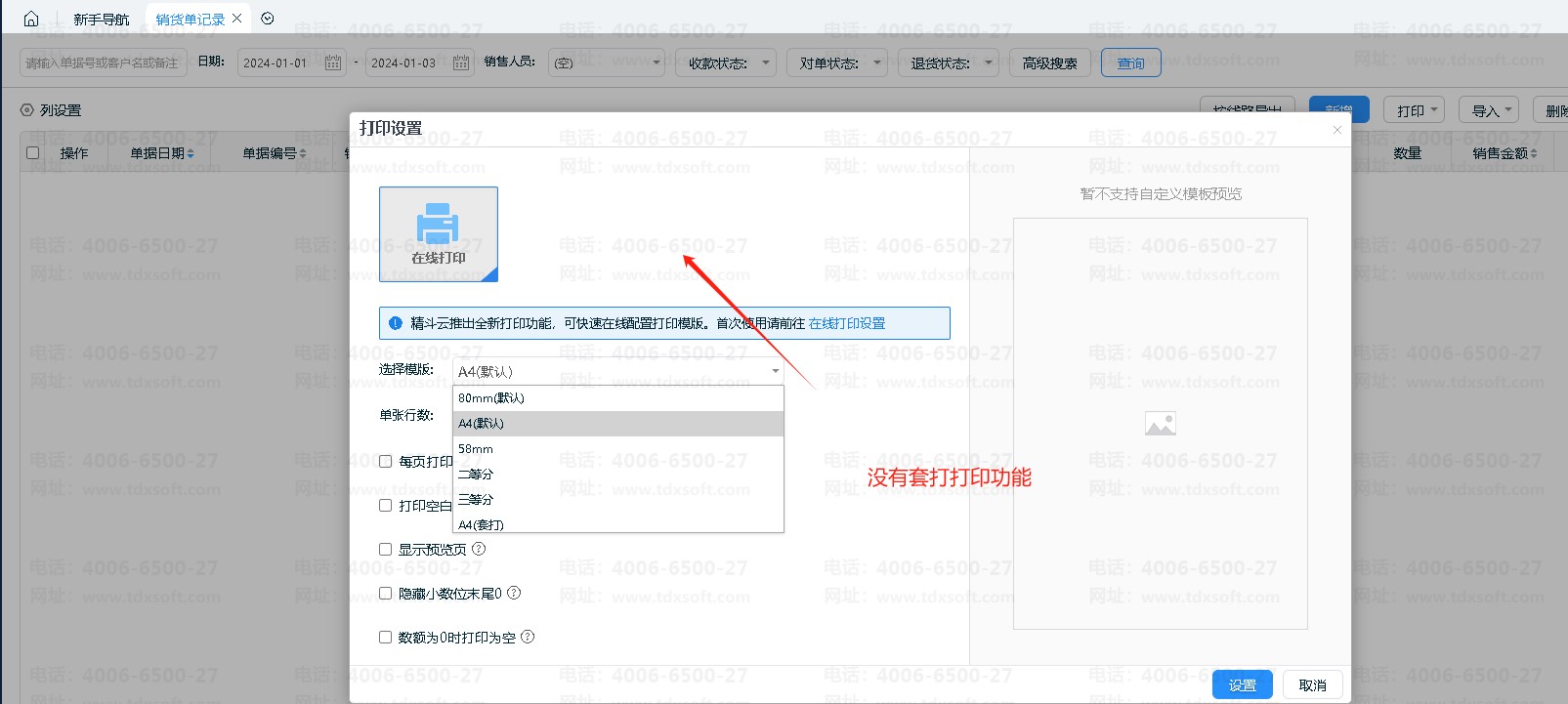Pick the 三等分 template option
Viewport: 1568px width, 704px height.
point(476,500)
